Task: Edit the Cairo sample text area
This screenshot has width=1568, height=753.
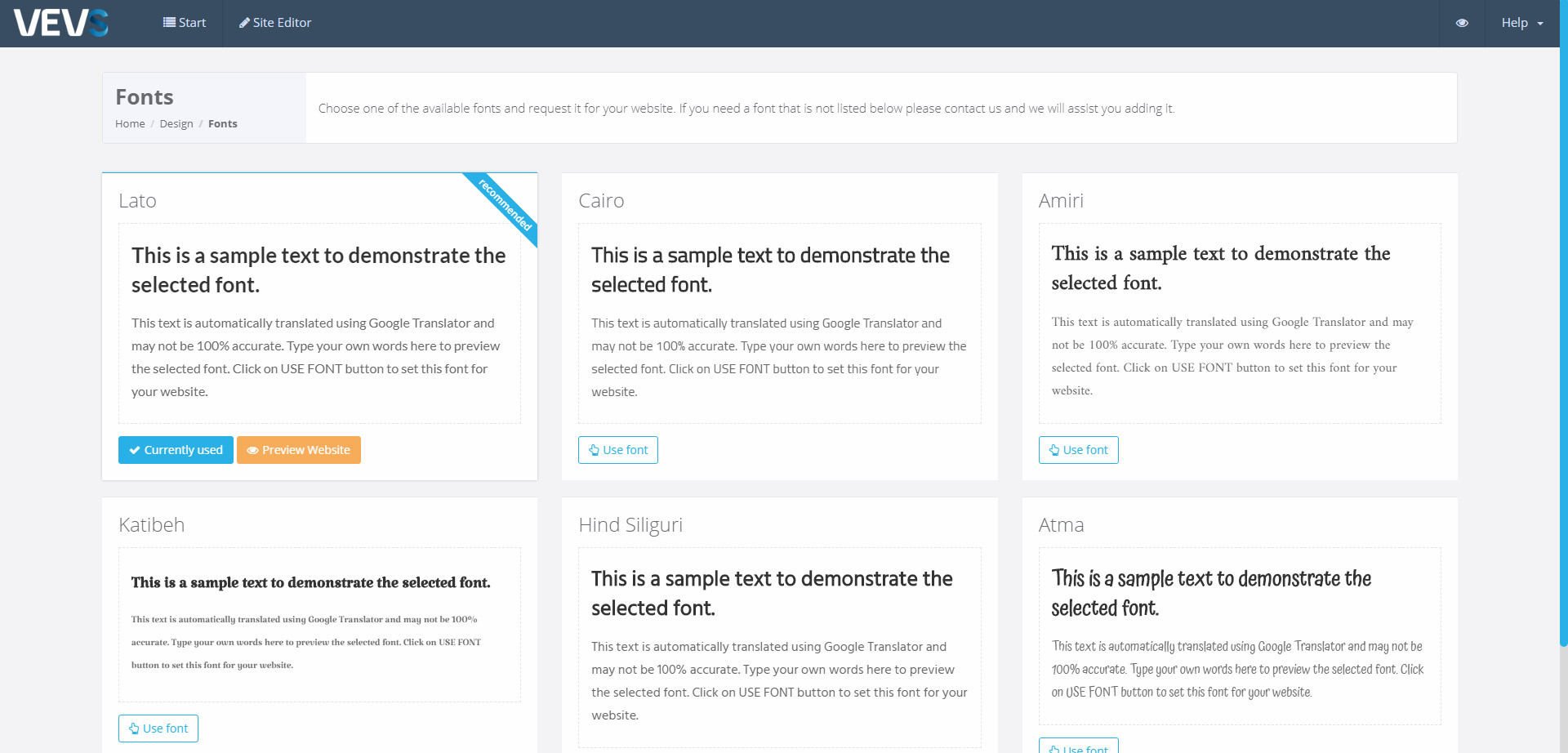Action: [x=779, y=323]
